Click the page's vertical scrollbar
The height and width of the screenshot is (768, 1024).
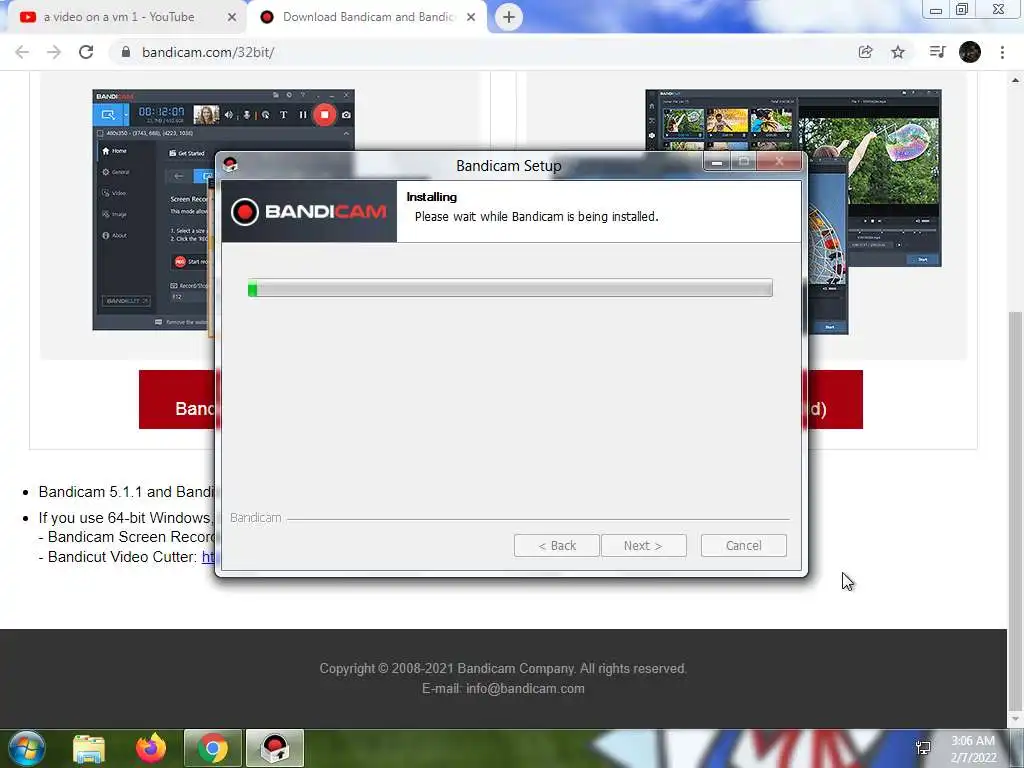(x=1015, y=509)
